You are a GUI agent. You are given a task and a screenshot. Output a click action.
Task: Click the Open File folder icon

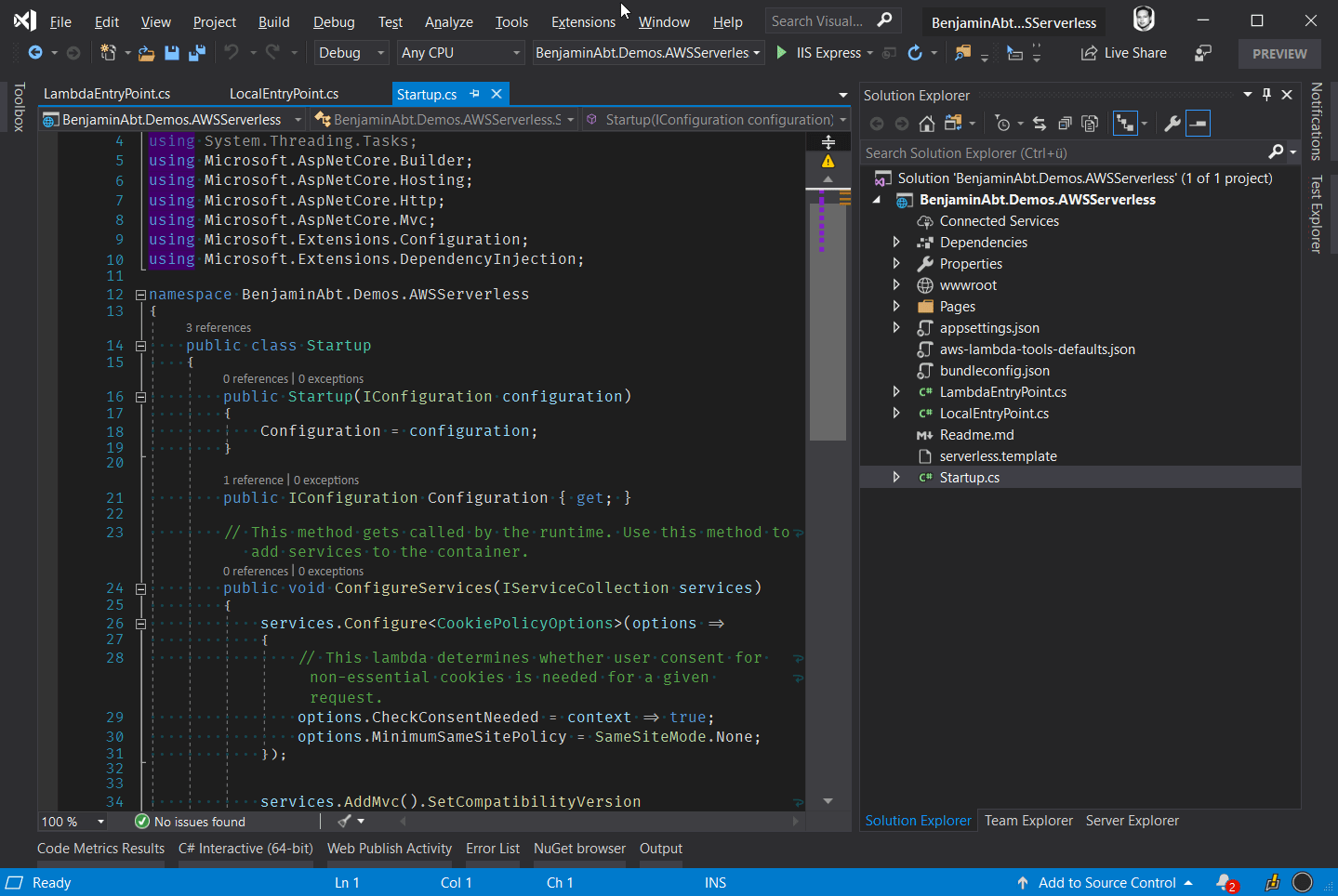tap(146, 53)
